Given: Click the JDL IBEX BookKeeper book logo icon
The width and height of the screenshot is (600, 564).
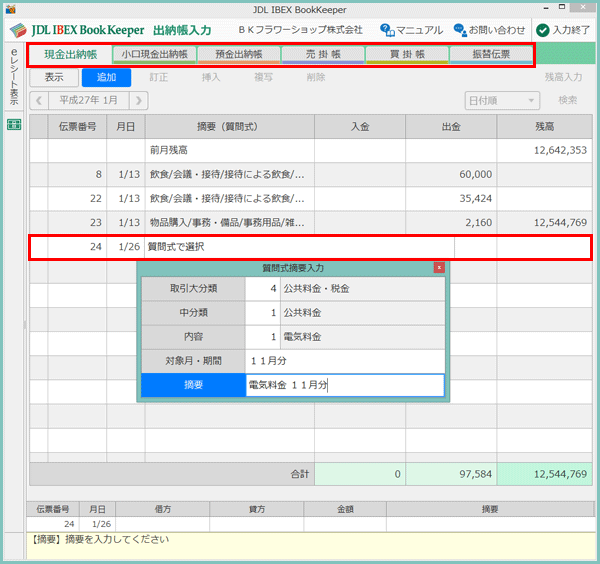Looking at the screenshot, I should click(x=18, y=30).
